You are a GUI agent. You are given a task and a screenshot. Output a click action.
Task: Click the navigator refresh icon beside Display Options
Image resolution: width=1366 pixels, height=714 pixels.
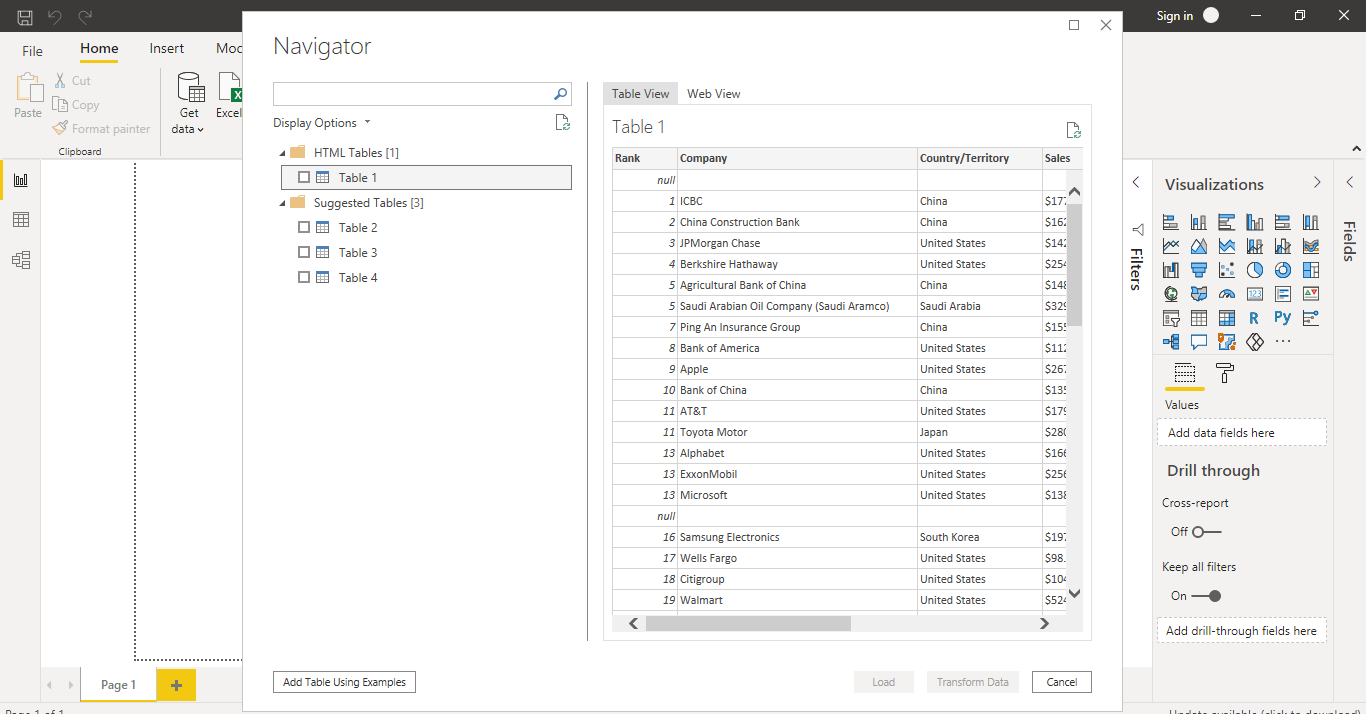[x=563, y=123]
